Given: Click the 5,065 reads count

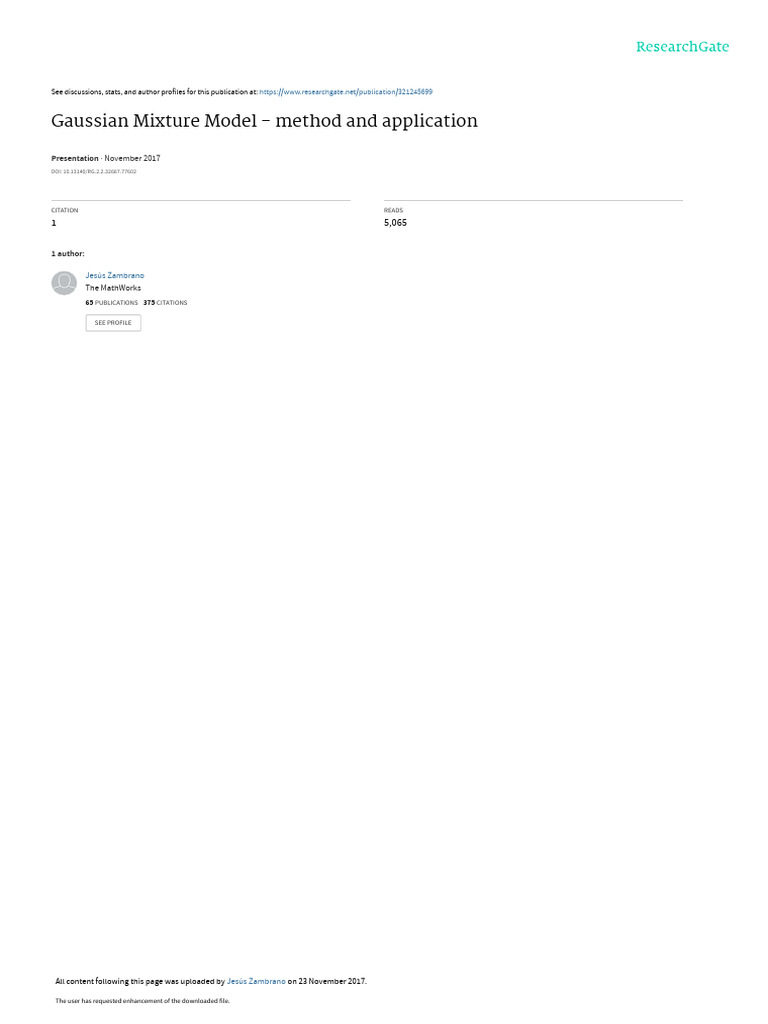Looking at the screenshot, I should click(x=395, y=223).
